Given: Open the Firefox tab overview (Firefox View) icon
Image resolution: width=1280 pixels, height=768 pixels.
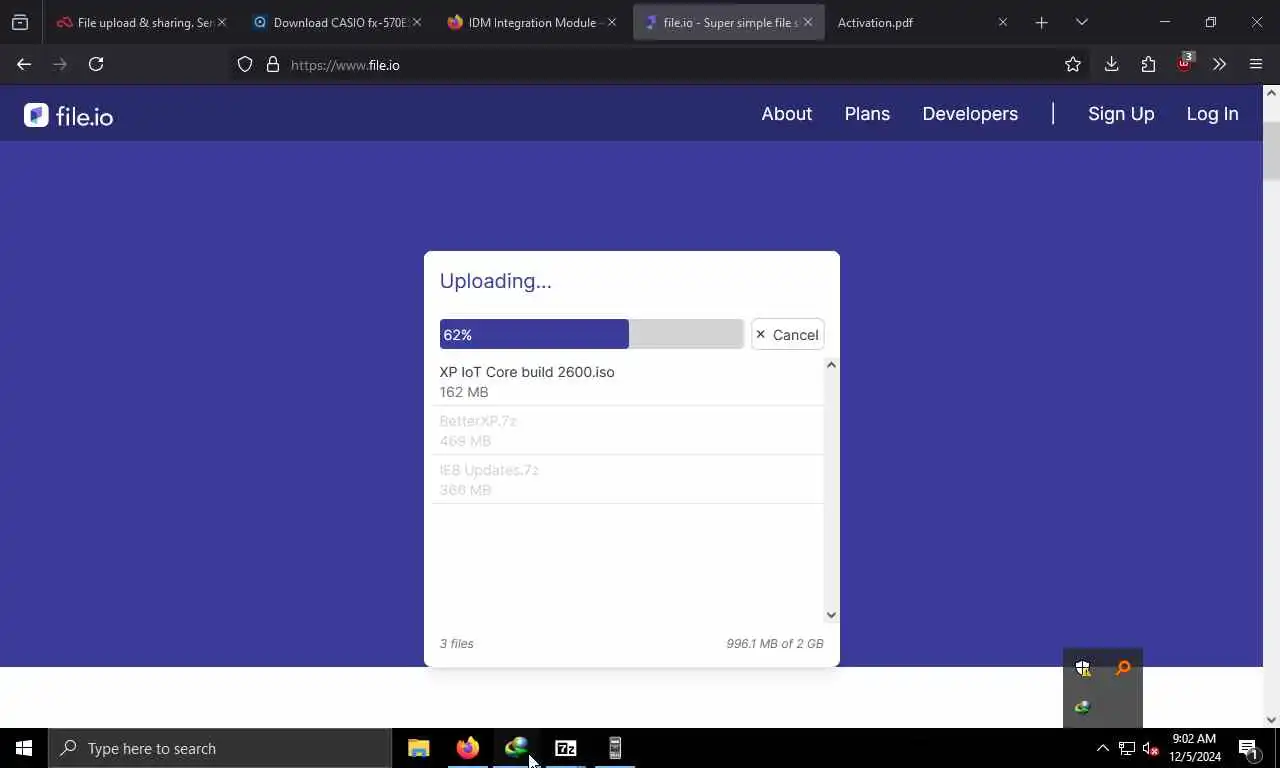Looking at the screenshot, I should [x=20, y=22].
